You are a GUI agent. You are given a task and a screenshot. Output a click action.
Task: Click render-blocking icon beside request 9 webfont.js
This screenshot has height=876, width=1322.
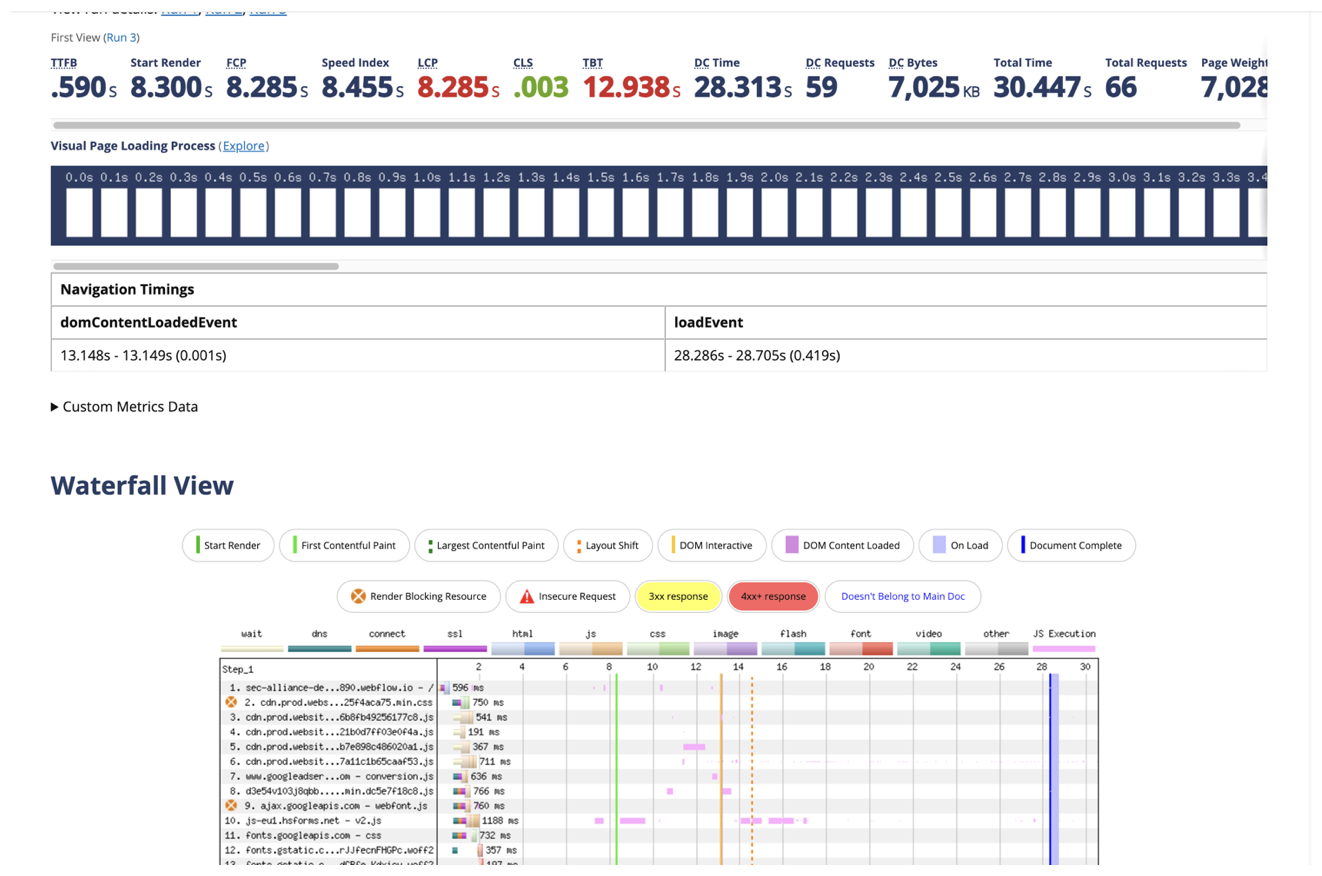click(231, 805)
